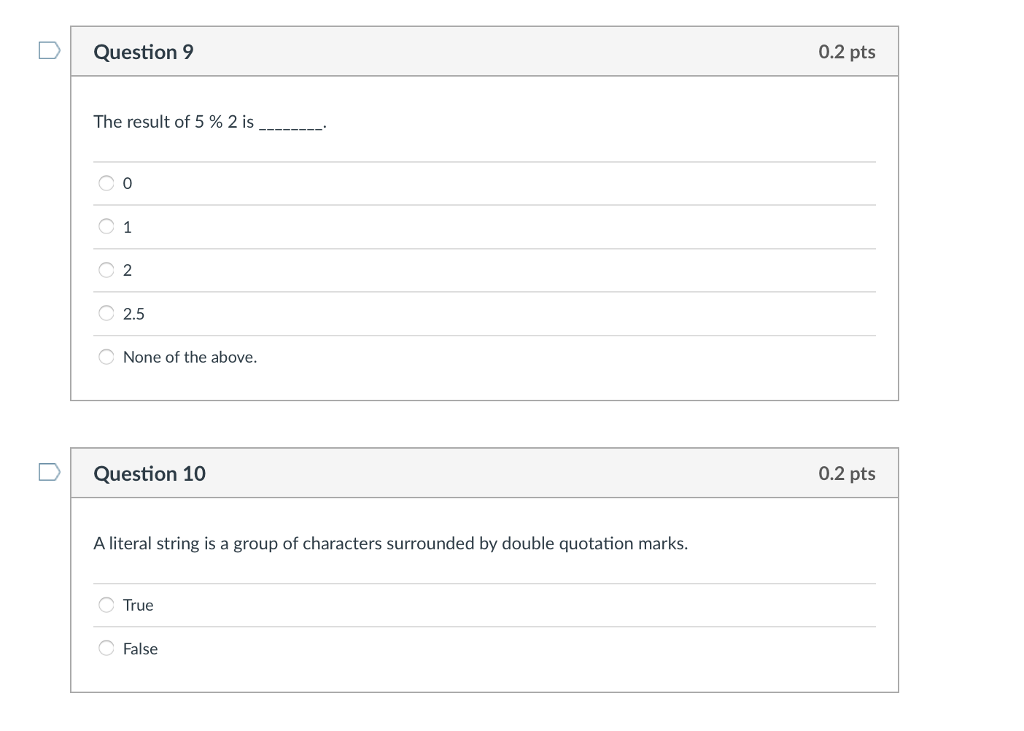Click the question text about 5 % 2

(x=209, y=122)
